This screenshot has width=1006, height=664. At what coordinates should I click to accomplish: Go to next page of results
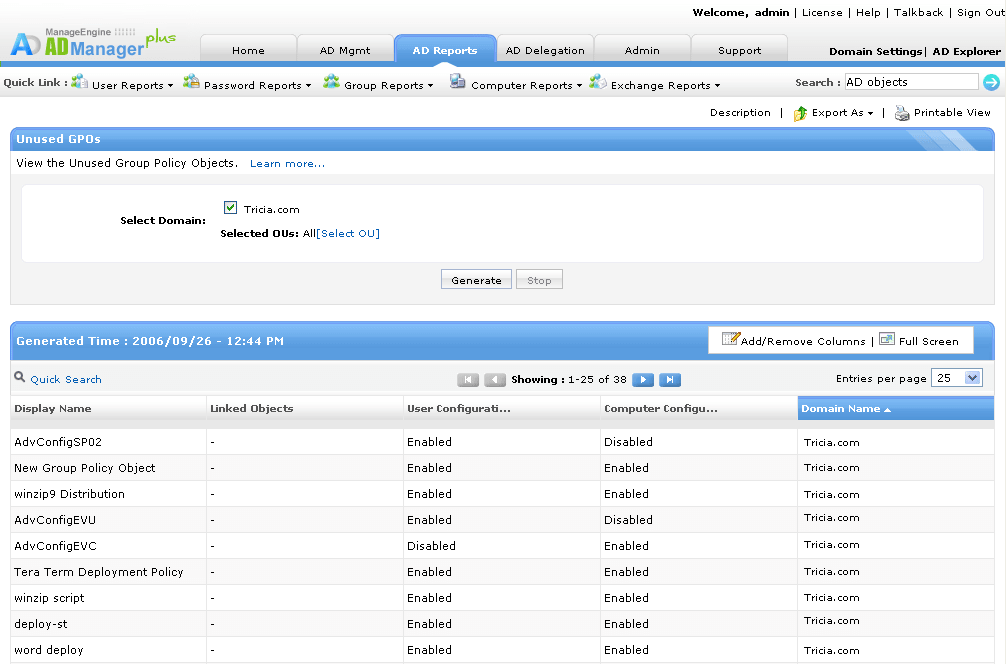643,380
